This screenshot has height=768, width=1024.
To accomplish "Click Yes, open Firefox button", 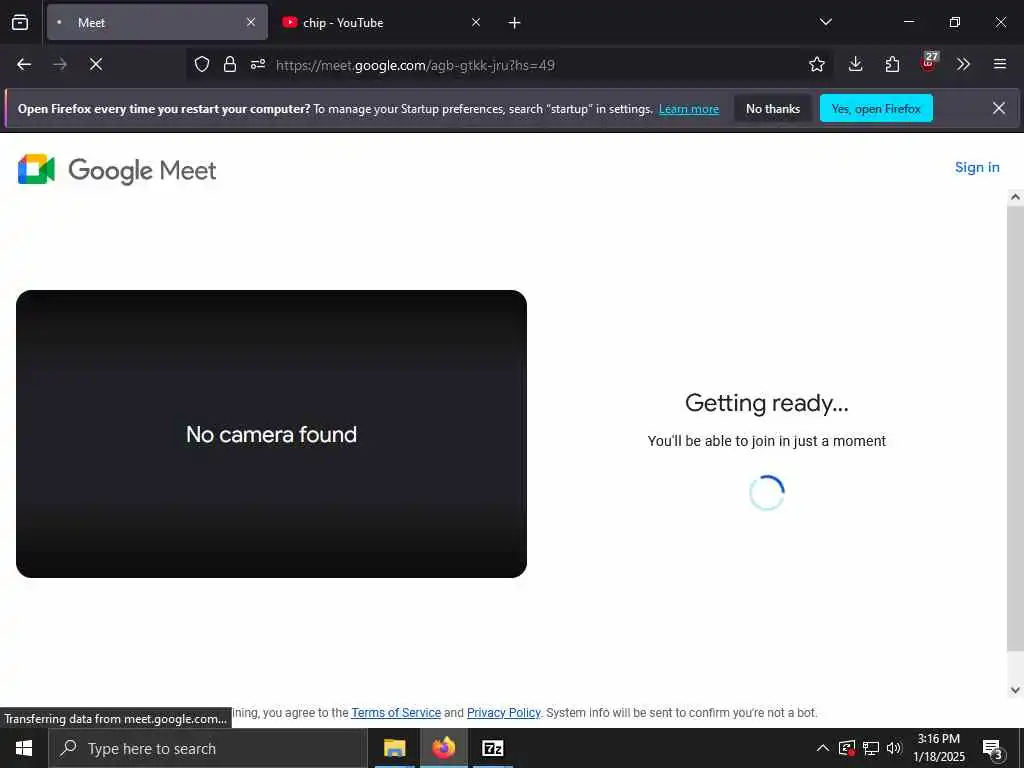I will tap(876, 109).
